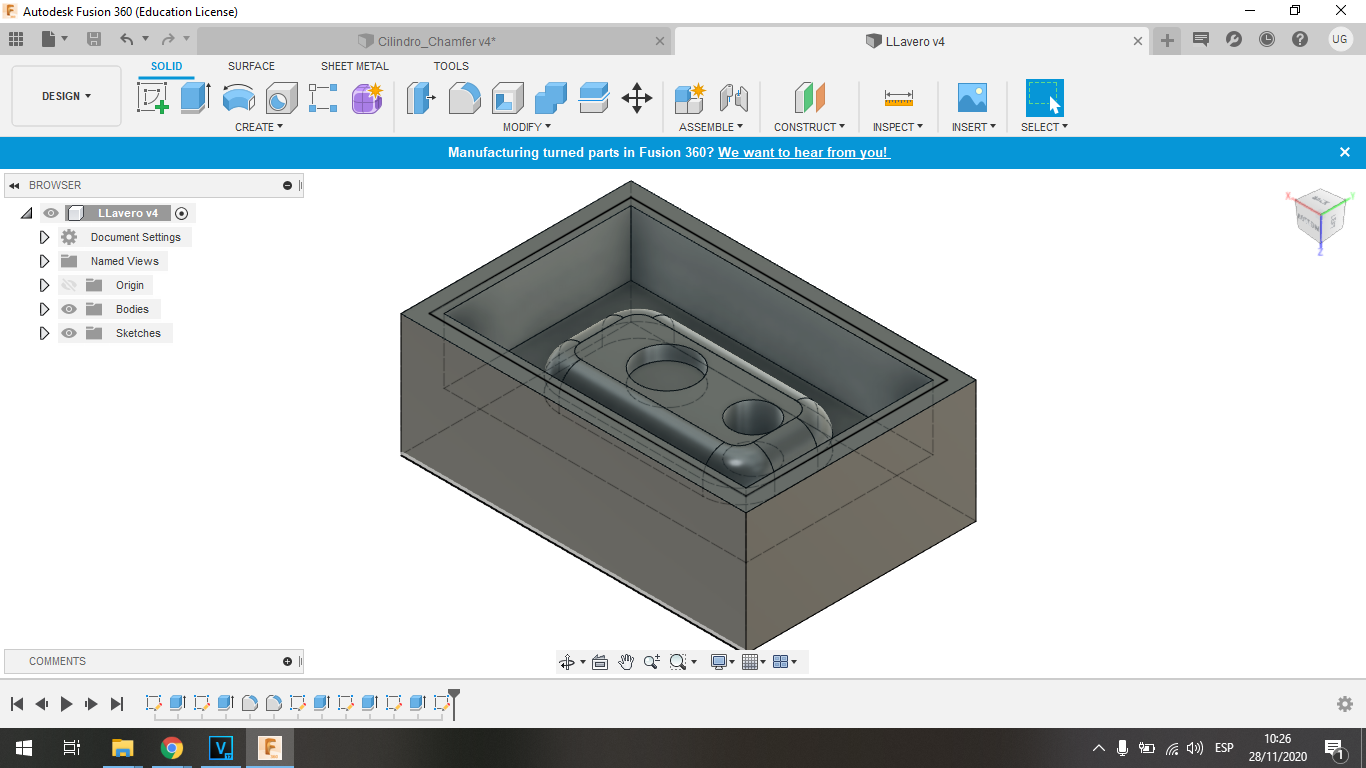
Task: Open the DESIGN workspace dropdown
Action: [66, 96]
